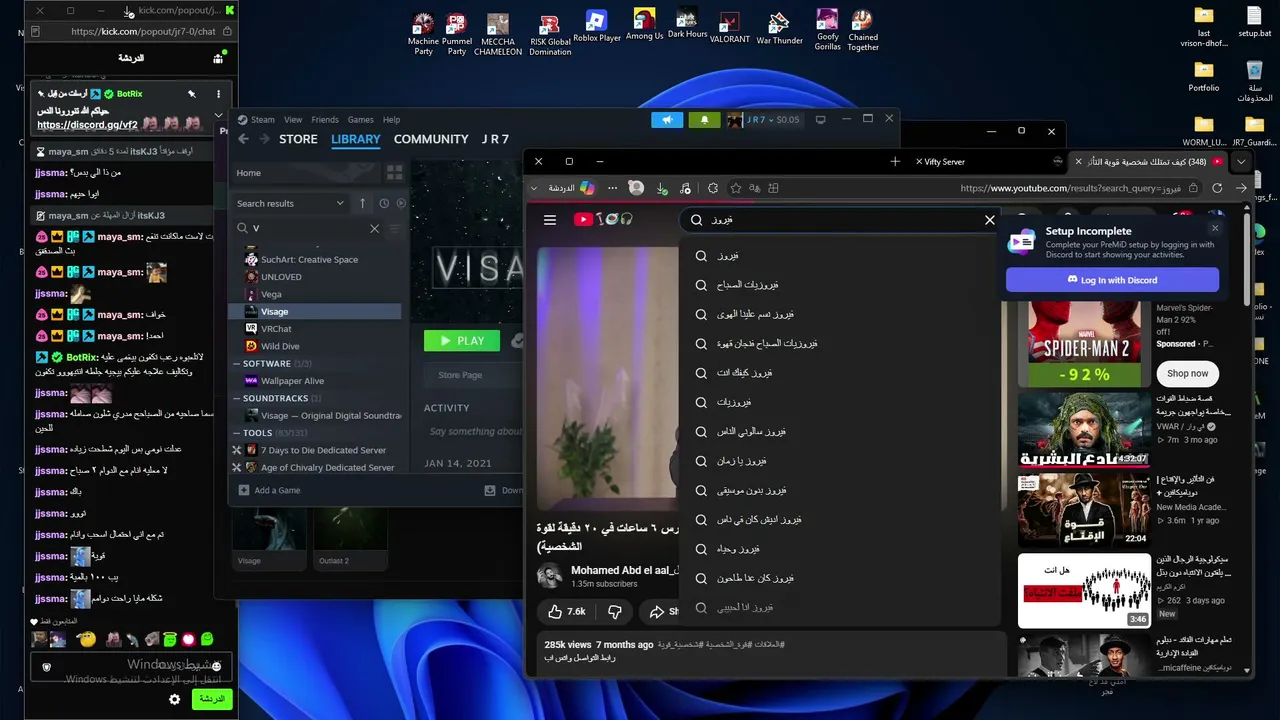
Task: Click the browser address bar URL
Action: coord(1070,188)
